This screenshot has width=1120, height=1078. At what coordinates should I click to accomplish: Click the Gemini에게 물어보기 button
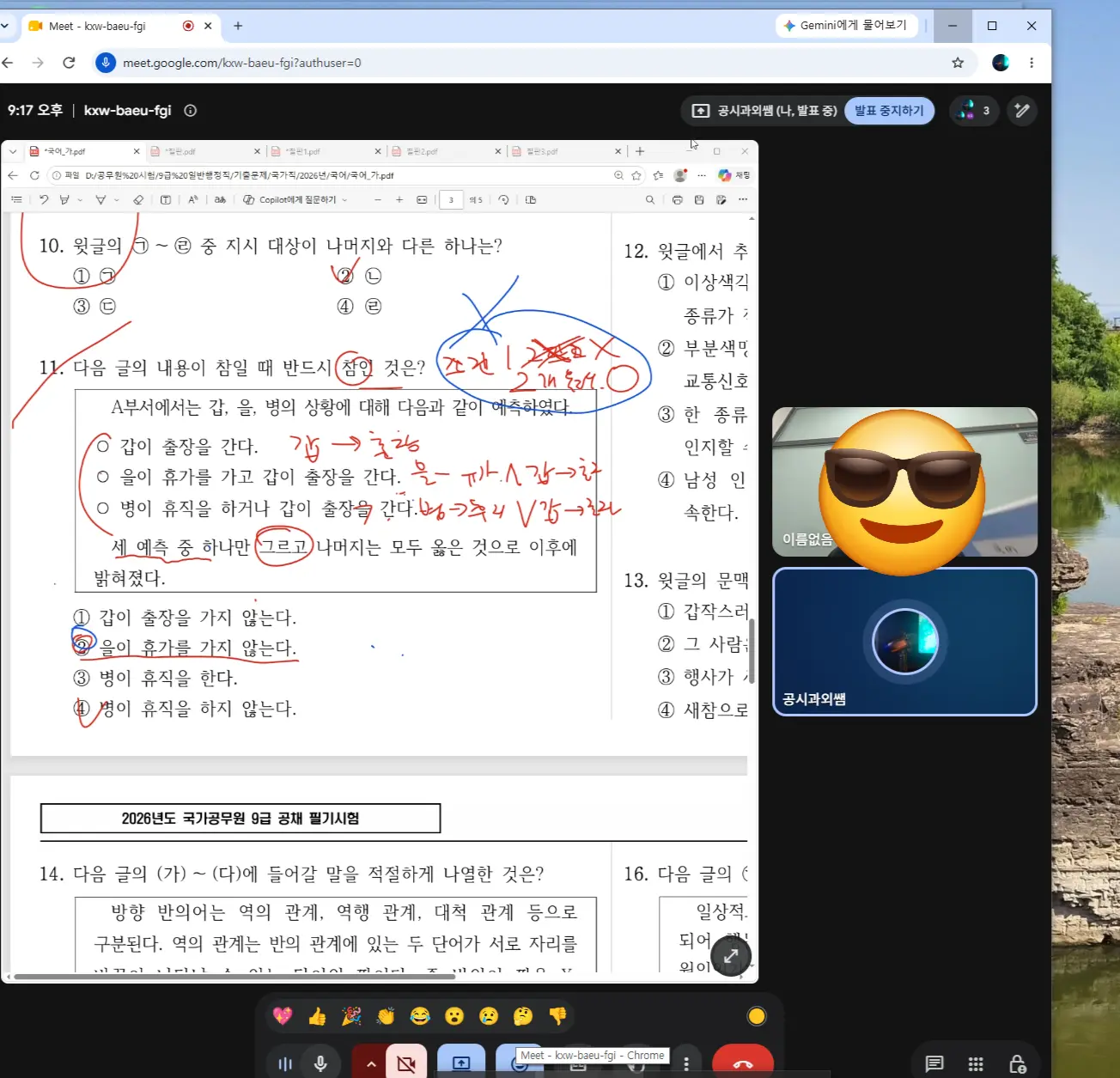click(846, 26)
